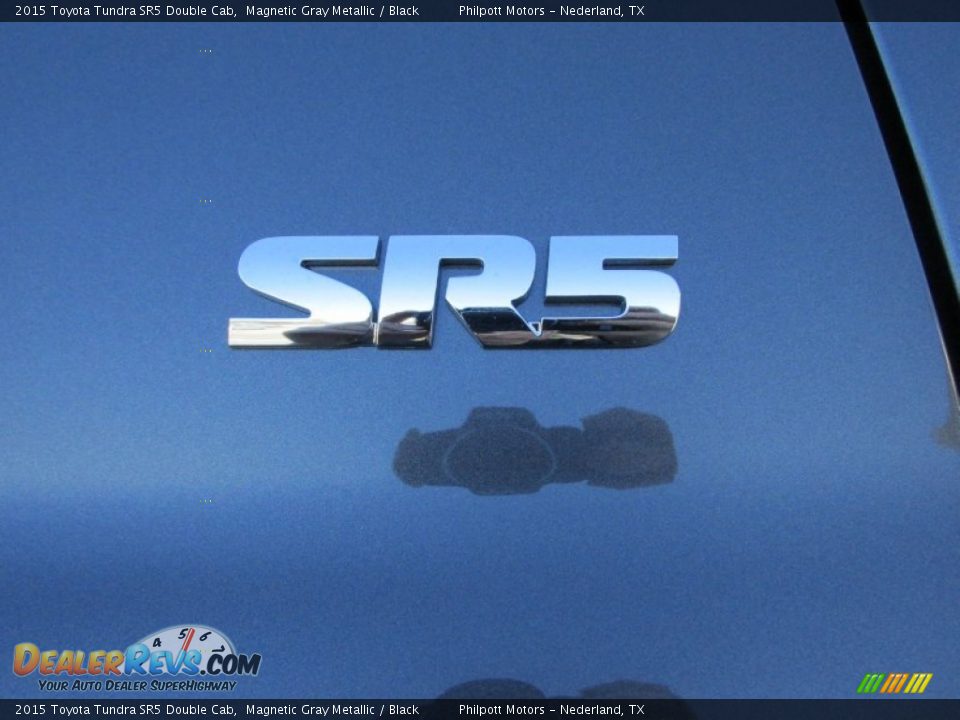Open the DealerRevs.com watermark logo

[x=136, y=660]
